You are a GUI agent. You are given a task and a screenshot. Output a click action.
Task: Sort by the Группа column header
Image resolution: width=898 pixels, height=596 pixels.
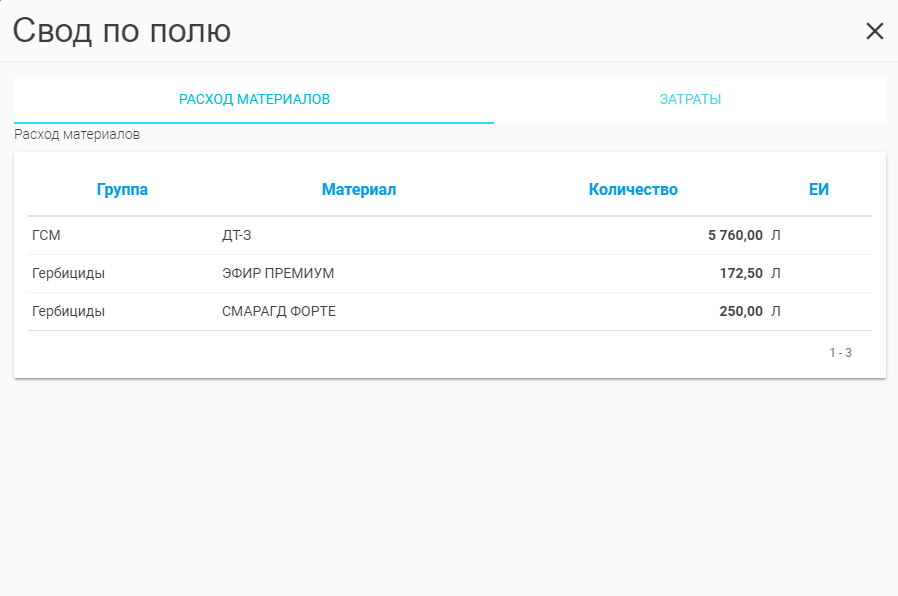coord(122,190)
